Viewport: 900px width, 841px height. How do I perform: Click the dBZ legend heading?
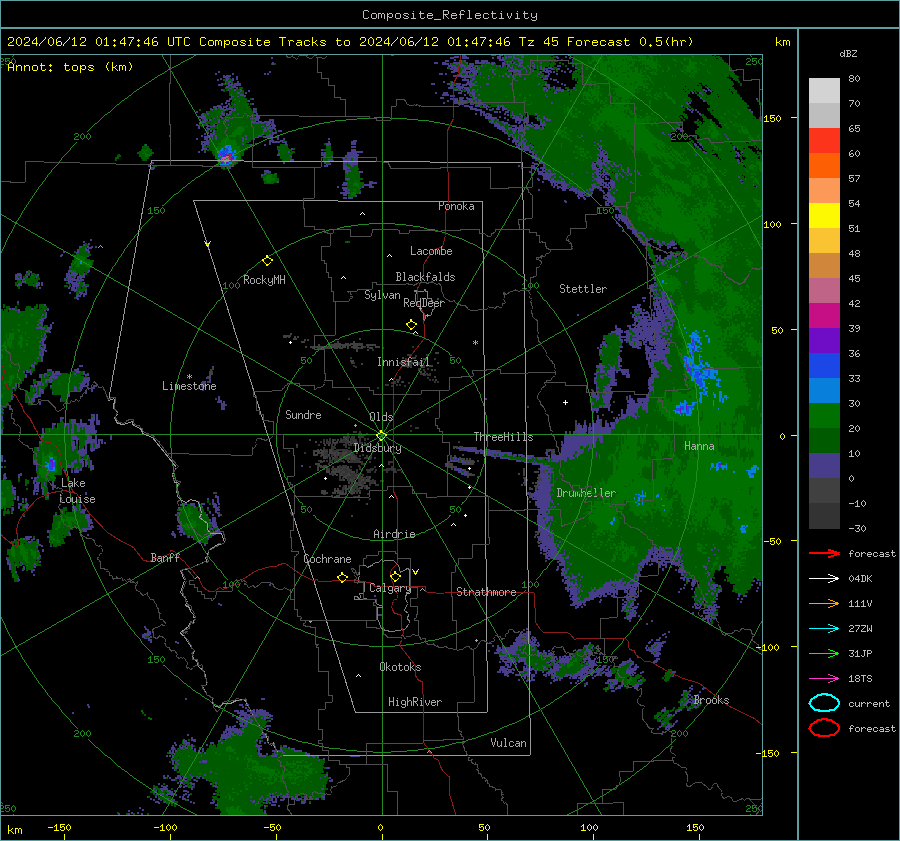click(x=848, y=54)
